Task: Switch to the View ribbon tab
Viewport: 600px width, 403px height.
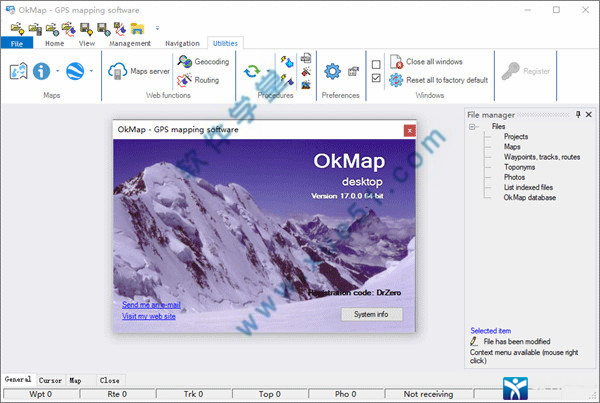Action: 87,43
